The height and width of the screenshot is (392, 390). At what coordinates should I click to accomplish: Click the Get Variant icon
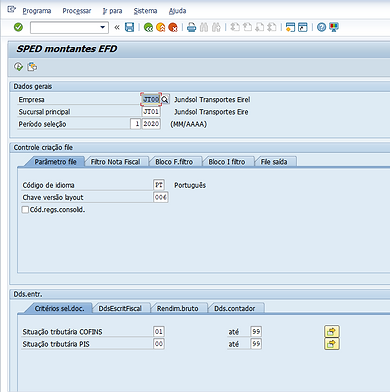pos(32,67)
